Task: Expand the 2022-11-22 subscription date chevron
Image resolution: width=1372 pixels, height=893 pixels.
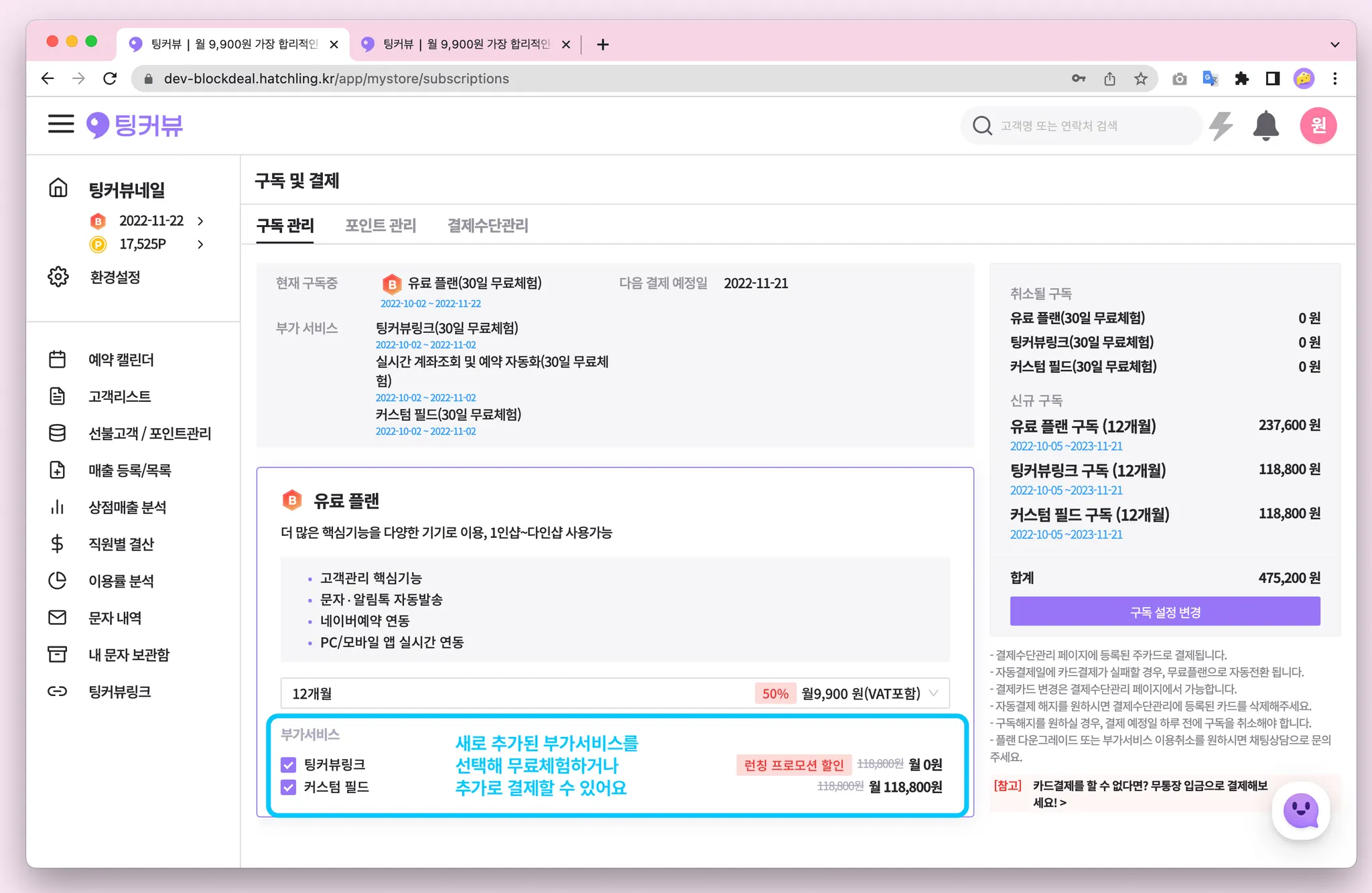Action: point(200,221)
